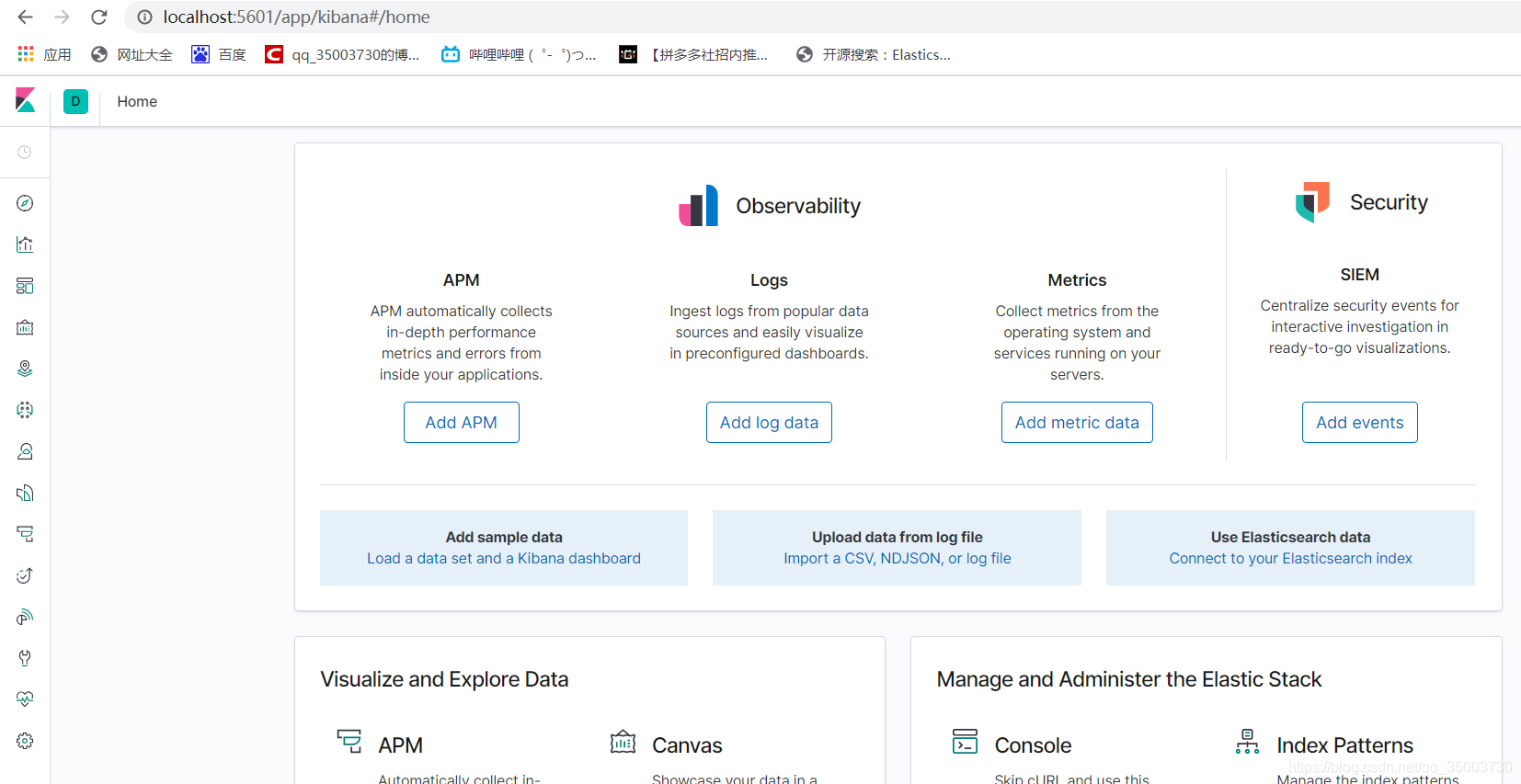Open Dashboard icon in sidebar

click(x=25, y=286)
